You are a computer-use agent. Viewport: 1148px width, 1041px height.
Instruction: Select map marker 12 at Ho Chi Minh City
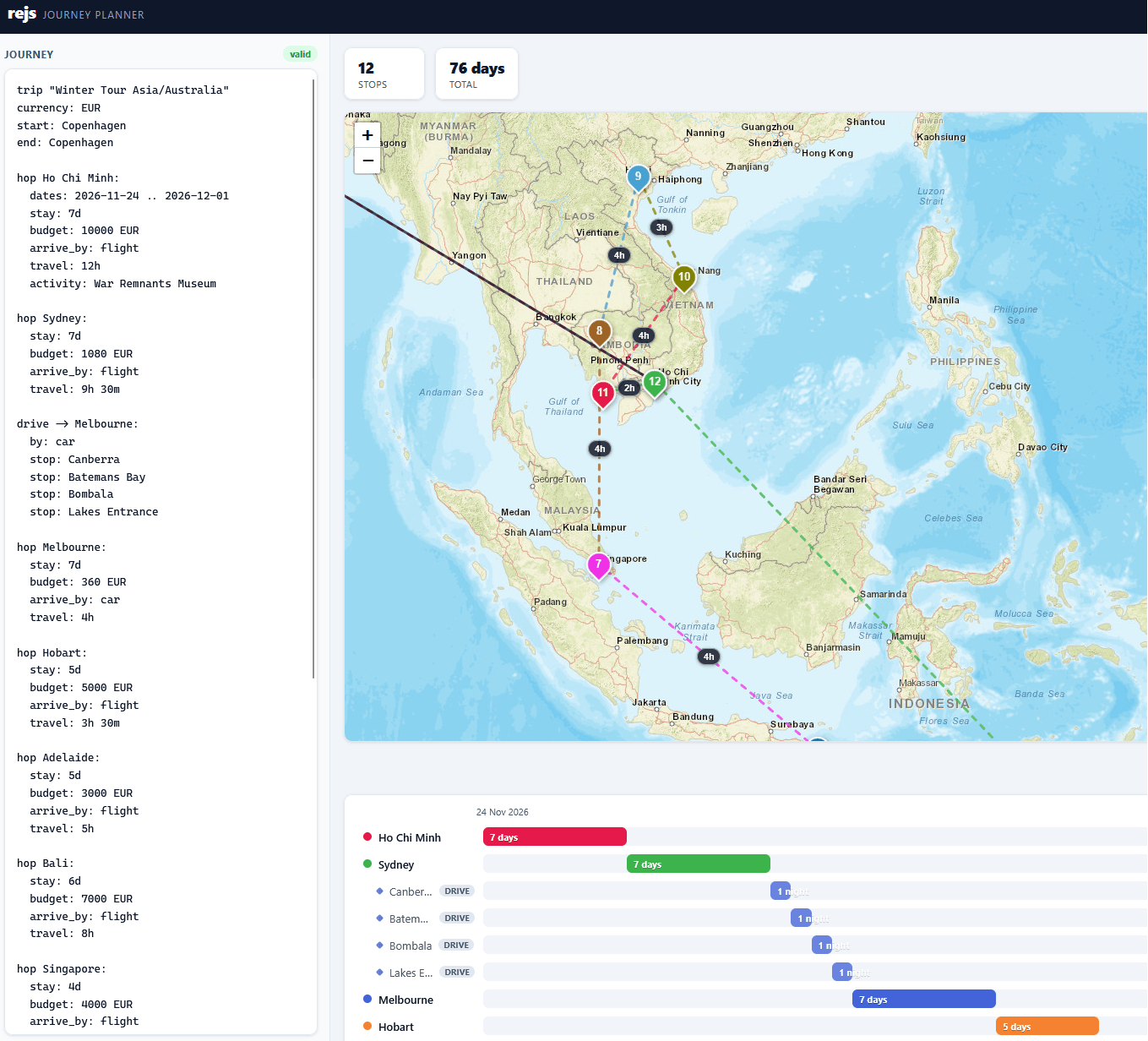655,383
